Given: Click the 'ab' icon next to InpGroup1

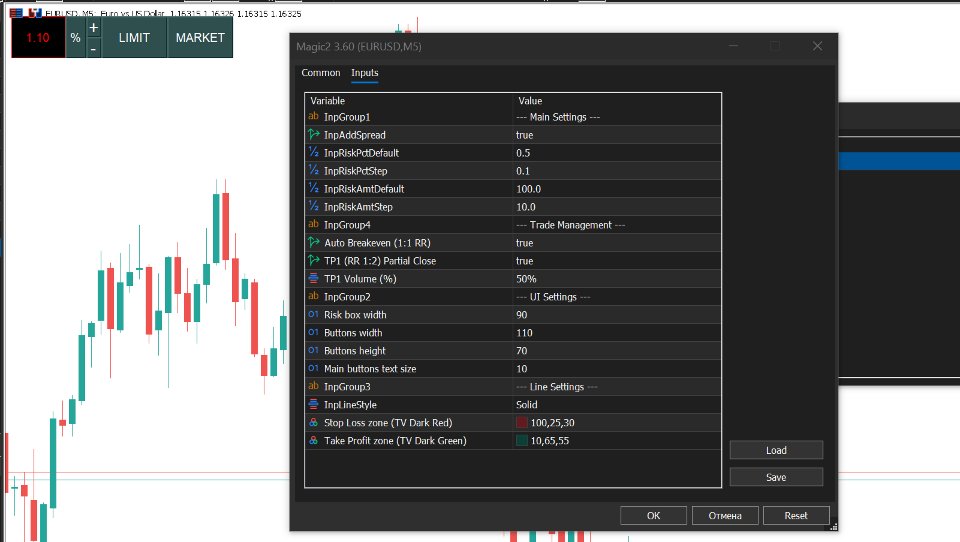Looking at the screenshot, I should tap(313, 116).
